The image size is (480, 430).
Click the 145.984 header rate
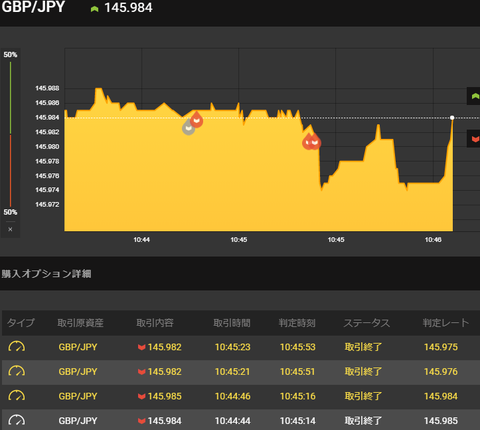coord(128,8)
